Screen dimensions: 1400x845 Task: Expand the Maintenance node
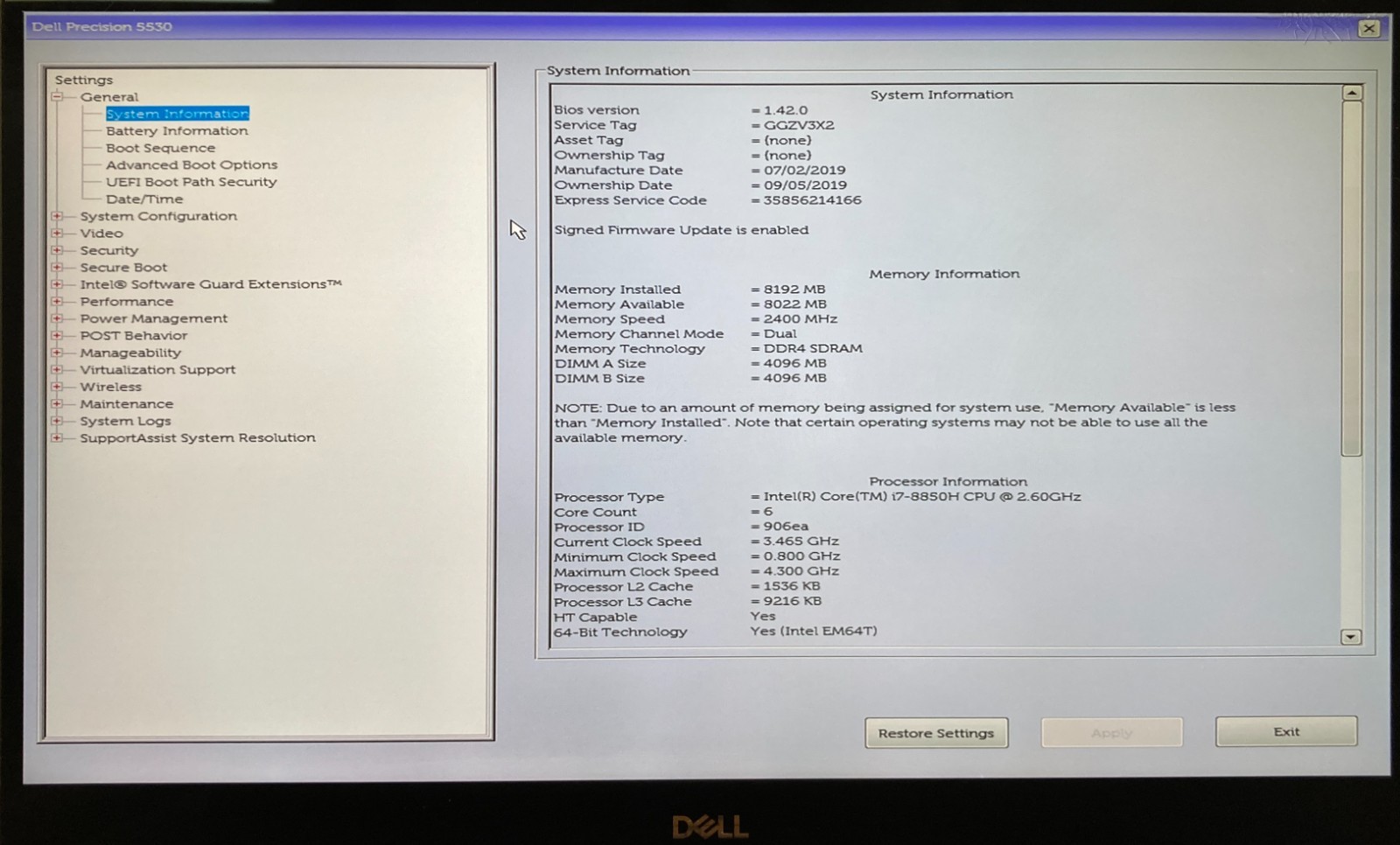tap(57, 404)
